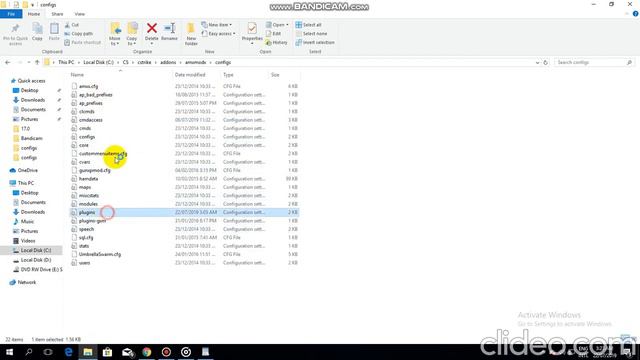This screenshot has width=640, height=360.
Task: Choose Paste shortcut in the ribbon
Action: click(82, 42)
